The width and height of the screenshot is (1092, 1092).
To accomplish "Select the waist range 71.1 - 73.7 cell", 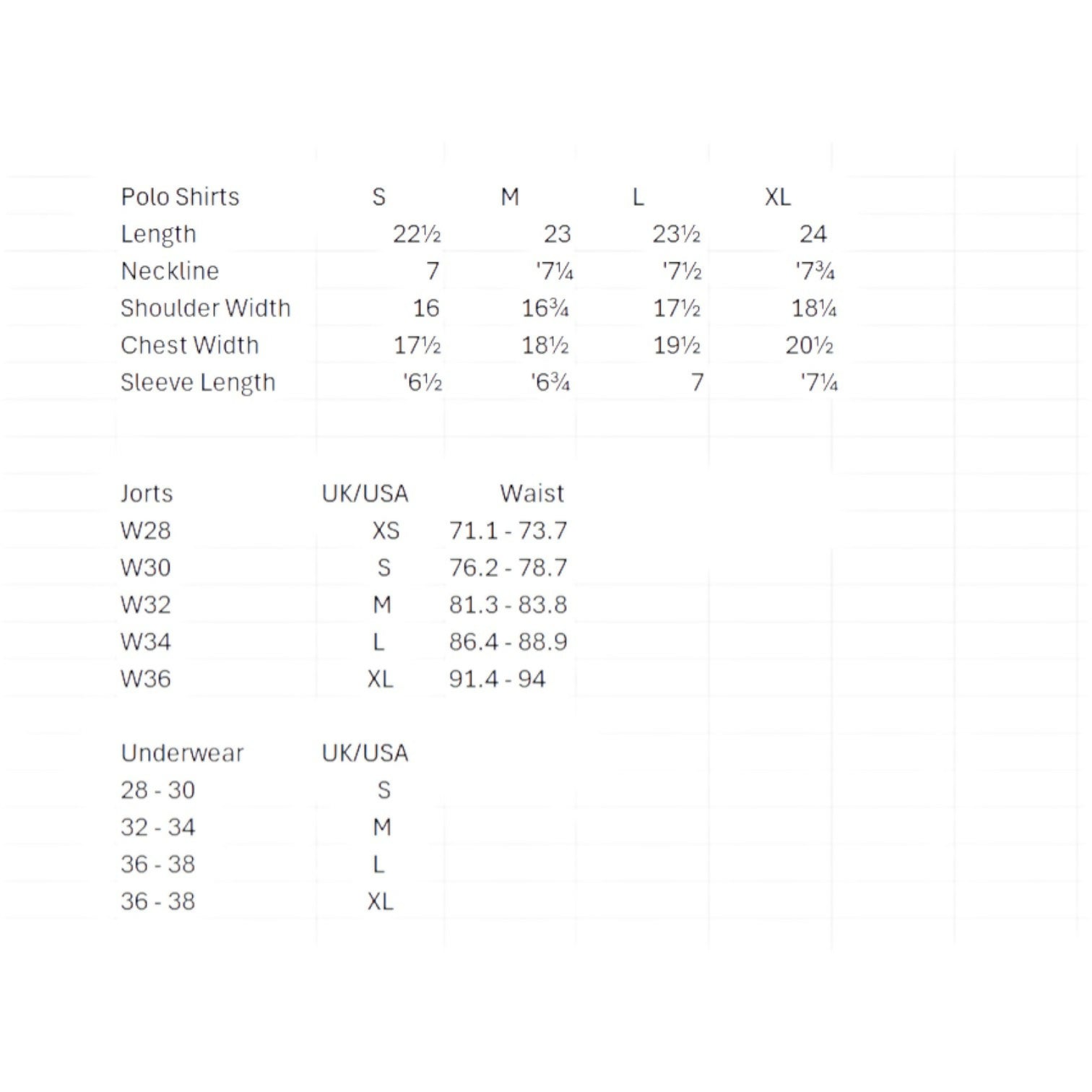I will pyautogui.click(x=508, y=531).
